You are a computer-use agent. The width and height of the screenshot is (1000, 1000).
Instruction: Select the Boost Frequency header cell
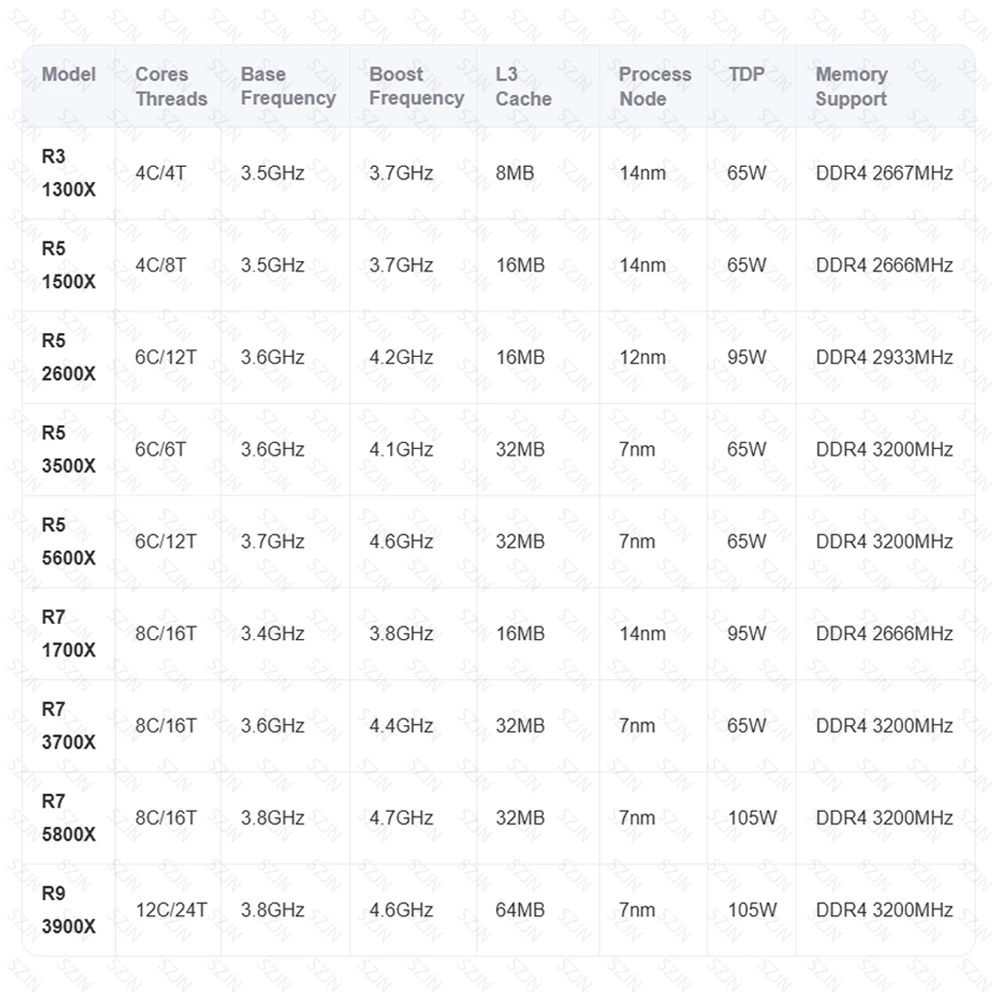click(416, 86)
